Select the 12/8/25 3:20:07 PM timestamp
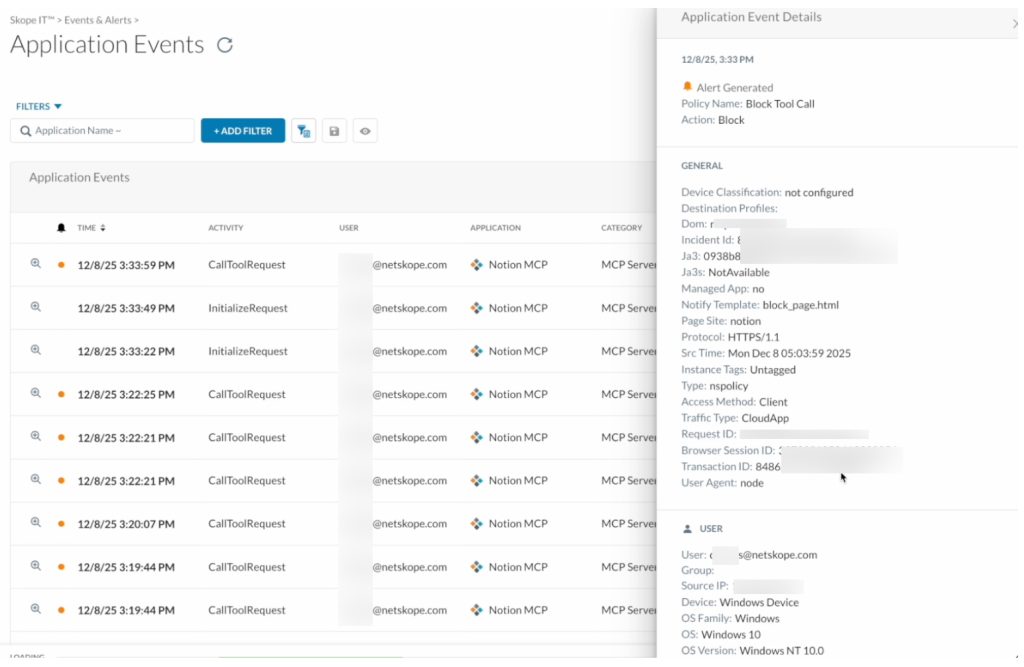The height and width of the screenshot is (667, 1024). tap(126, 524)
